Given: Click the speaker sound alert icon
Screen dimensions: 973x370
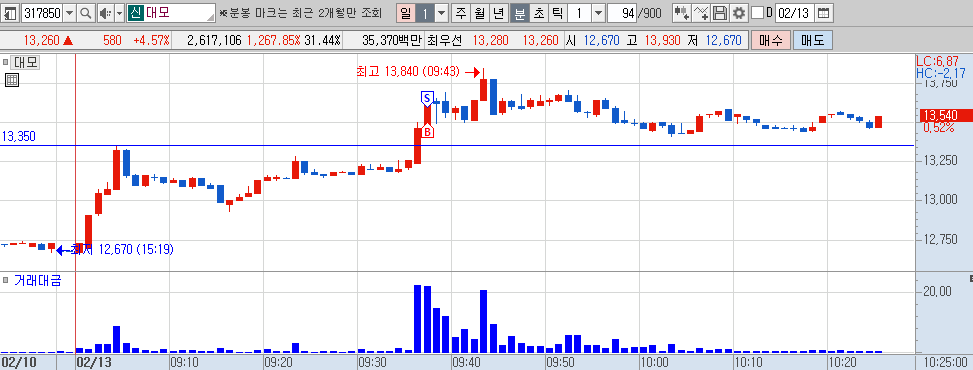Looking at the screenshot, I should pyautogui.click(x=105, y=12).
